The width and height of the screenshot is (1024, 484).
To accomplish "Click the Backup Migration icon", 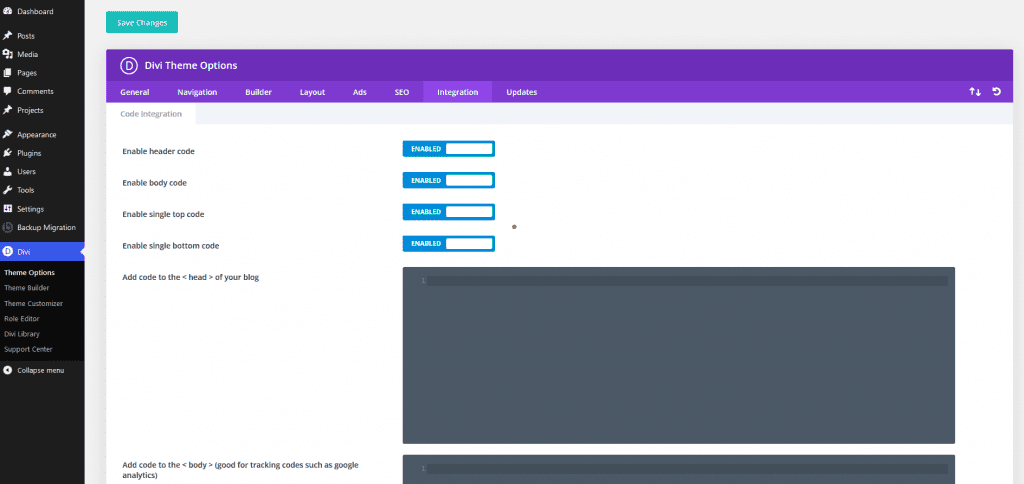I will coord(8,227).
